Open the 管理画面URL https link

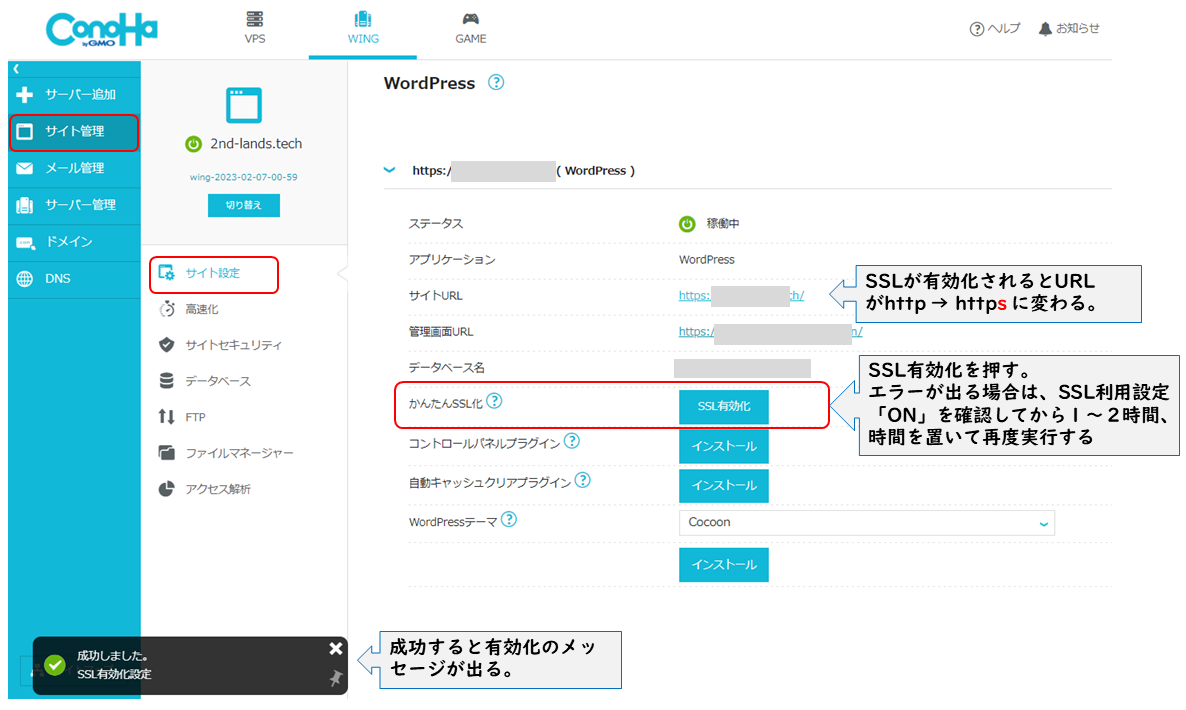770,331
